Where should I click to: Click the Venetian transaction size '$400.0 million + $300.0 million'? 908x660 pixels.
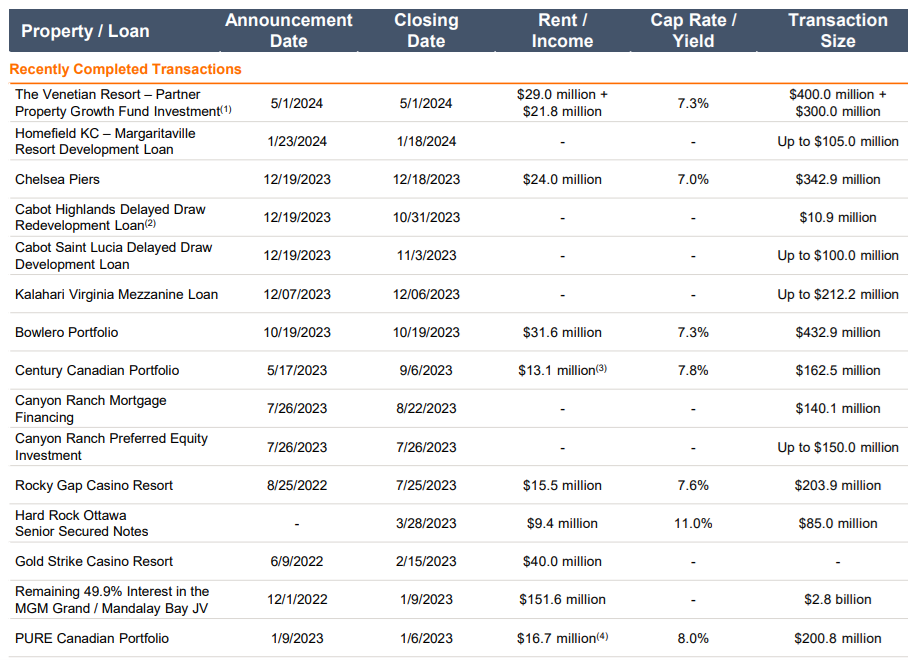[x=838, y=103]
